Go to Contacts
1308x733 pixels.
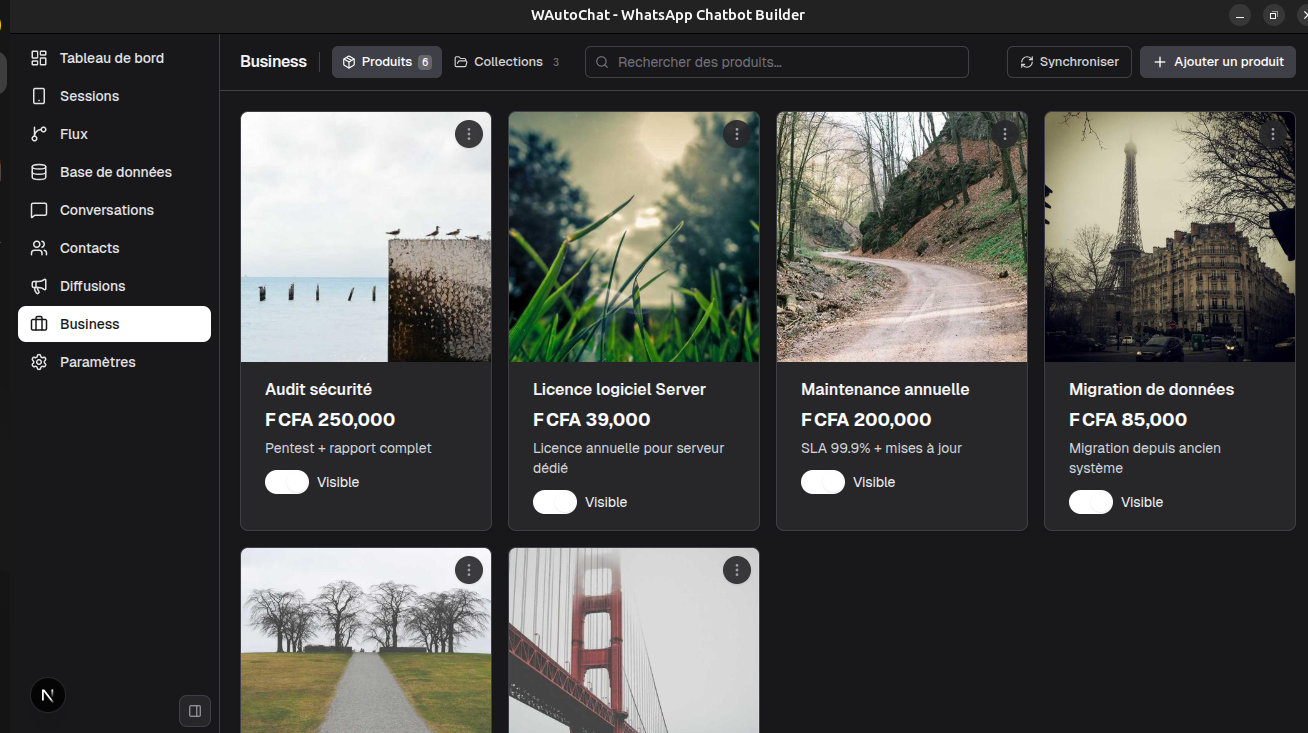click(x=114, y=248)
